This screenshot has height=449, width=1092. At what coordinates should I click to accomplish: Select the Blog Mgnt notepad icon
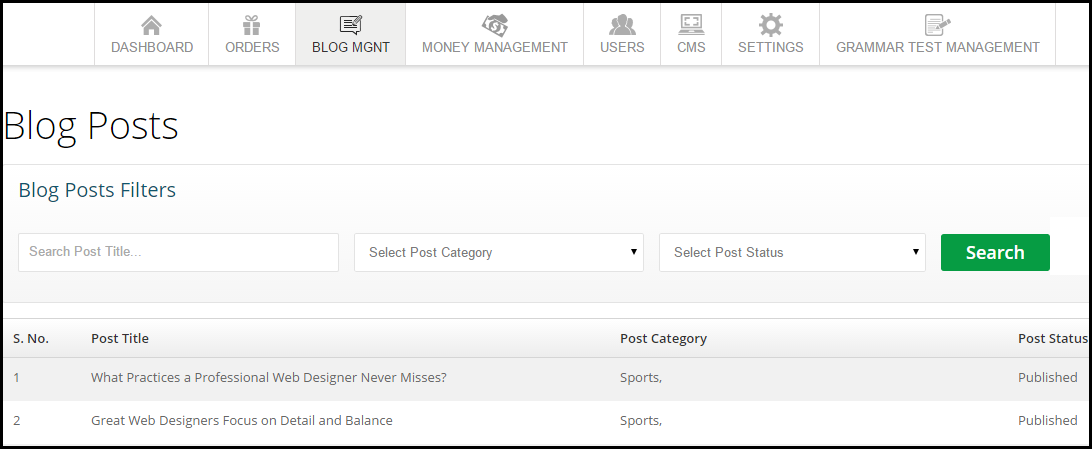[350, 26]
